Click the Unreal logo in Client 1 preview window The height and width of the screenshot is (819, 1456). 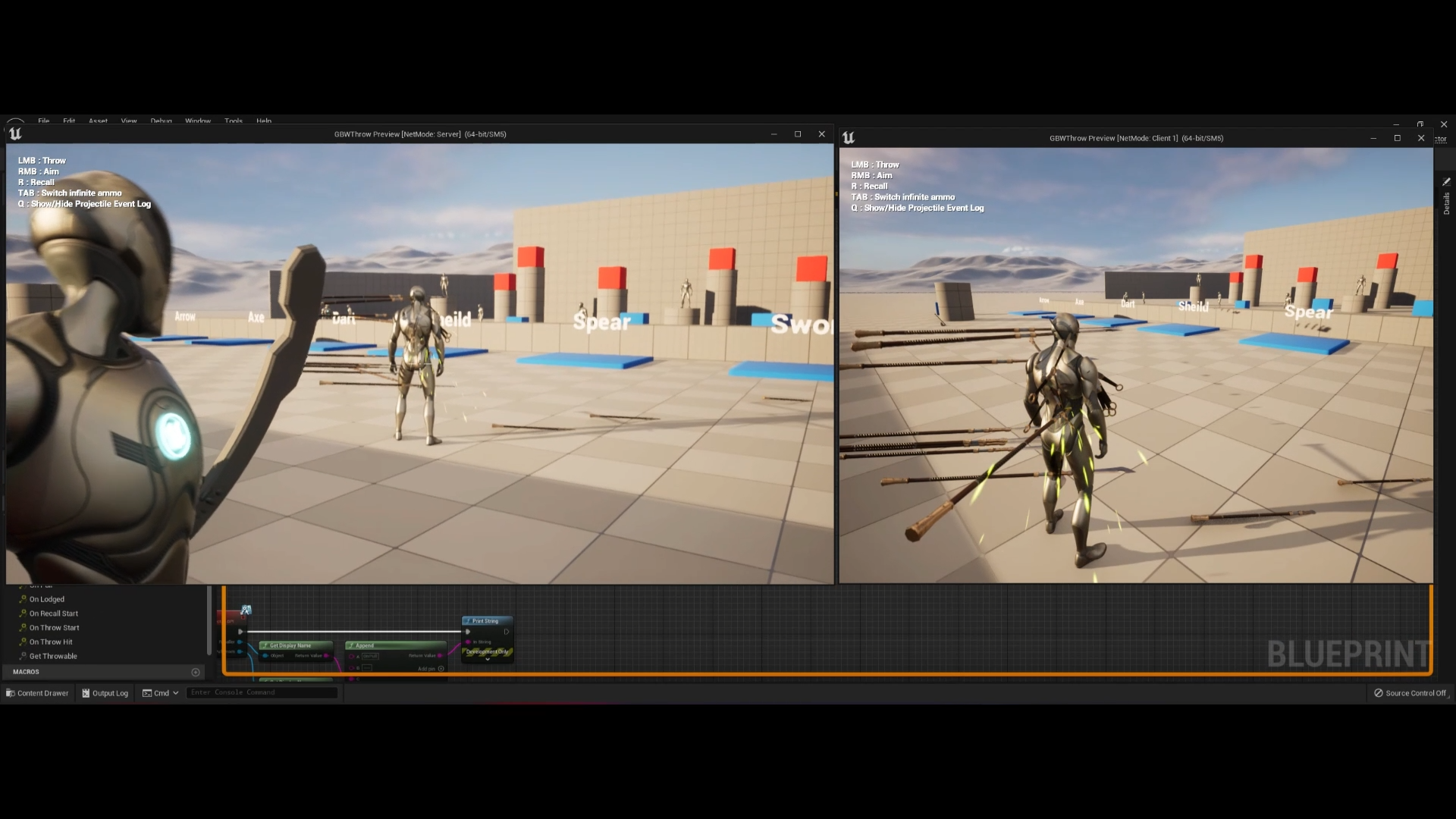pos(849,137)
